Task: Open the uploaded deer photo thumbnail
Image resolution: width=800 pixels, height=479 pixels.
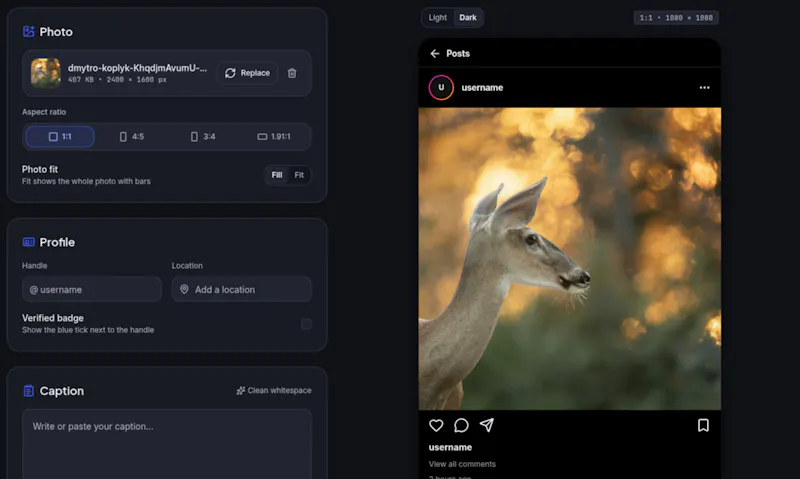Action: (45, 73)
